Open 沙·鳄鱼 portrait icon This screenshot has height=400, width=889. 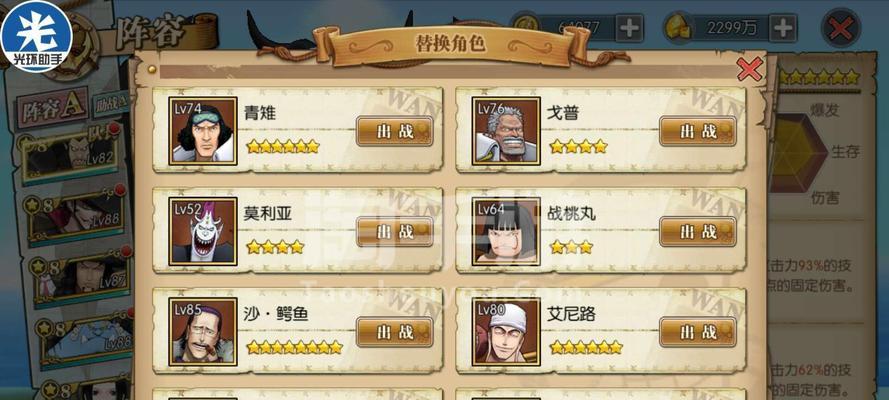point(202,332)
